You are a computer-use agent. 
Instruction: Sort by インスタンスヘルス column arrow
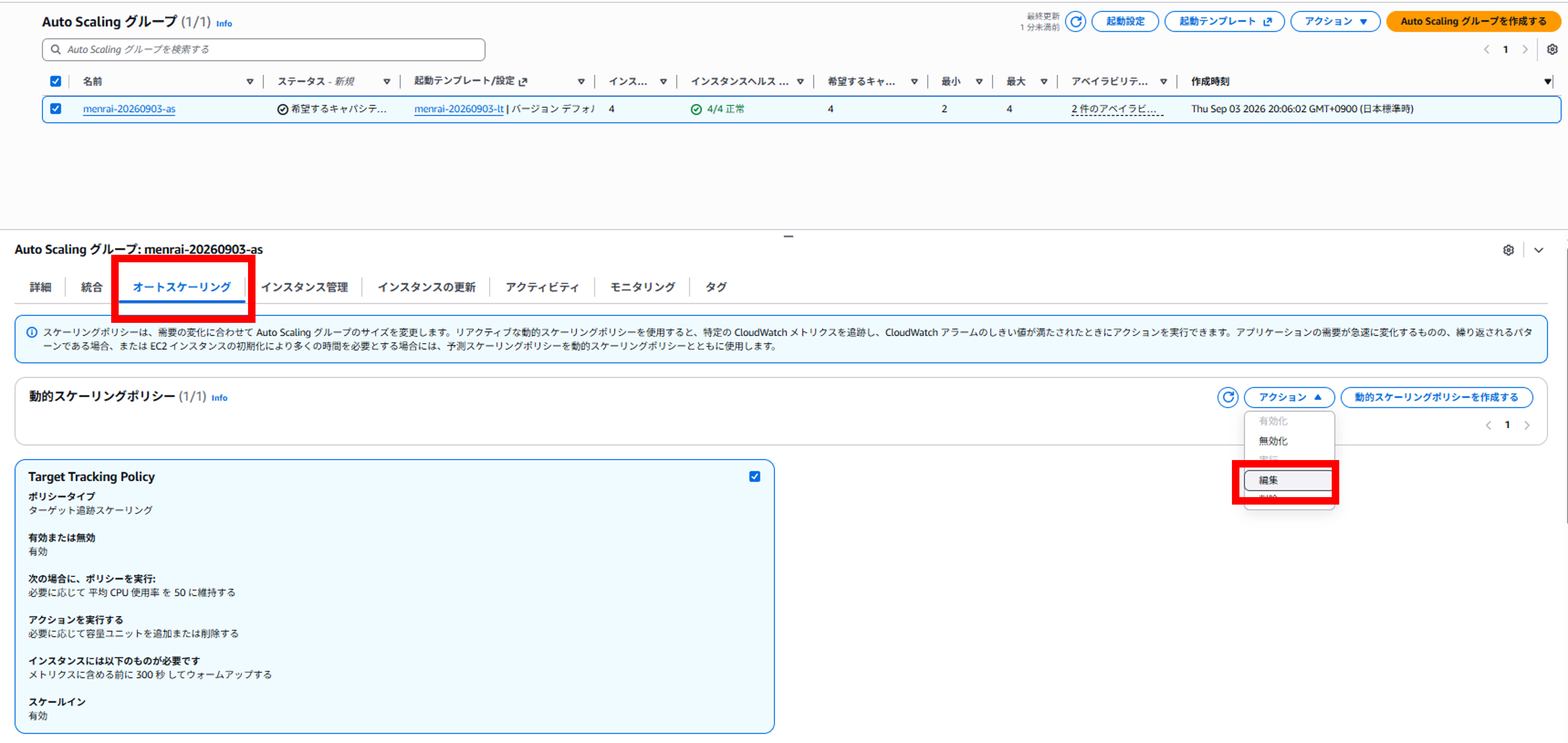pyautogui.click(x=800, y=82)
